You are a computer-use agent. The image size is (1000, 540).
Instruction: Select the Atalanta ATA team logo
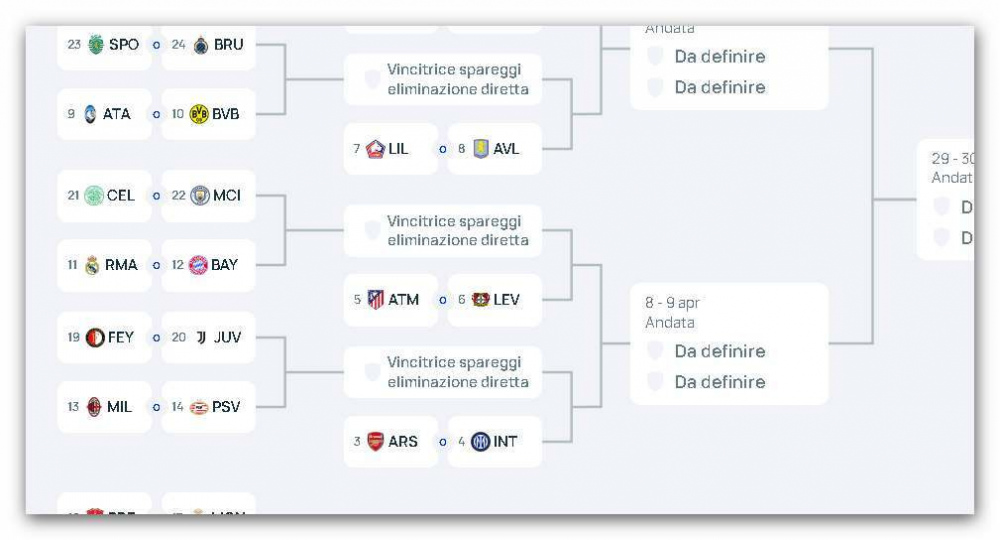click(x=91, y=114)
